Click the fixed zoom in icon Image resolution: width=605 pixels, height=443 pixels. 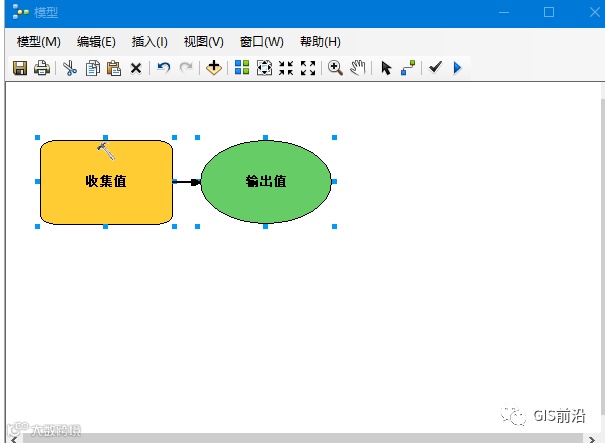(286, 68)
